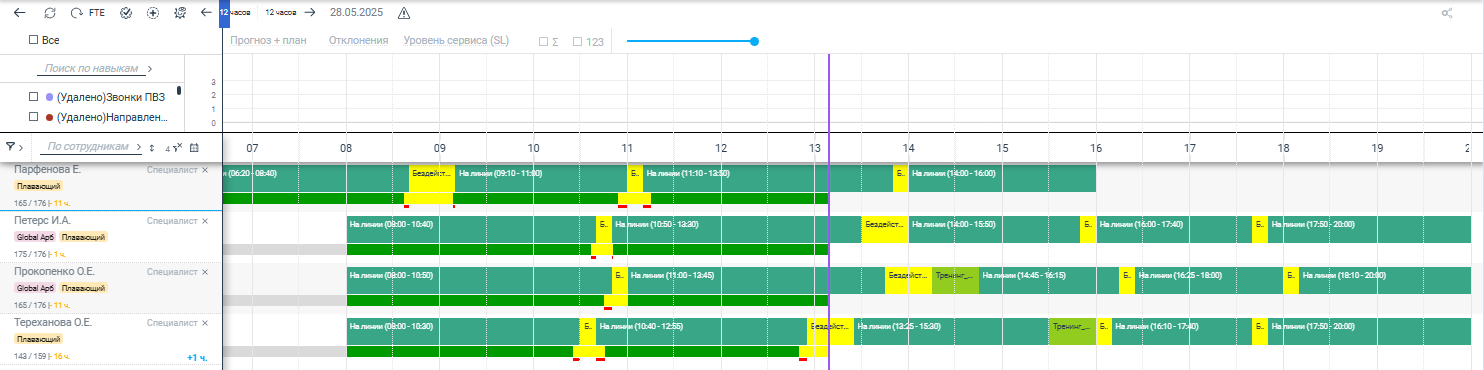Click hour label 16 in timeline header
The image size is (1484, 370).
[x=1096, y=147]
